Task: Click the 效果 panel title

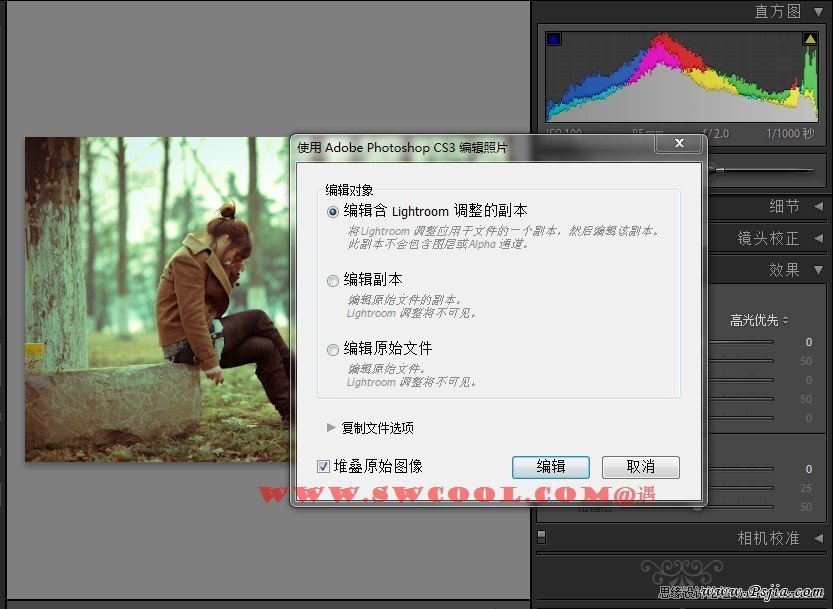Action: [784, 270]
